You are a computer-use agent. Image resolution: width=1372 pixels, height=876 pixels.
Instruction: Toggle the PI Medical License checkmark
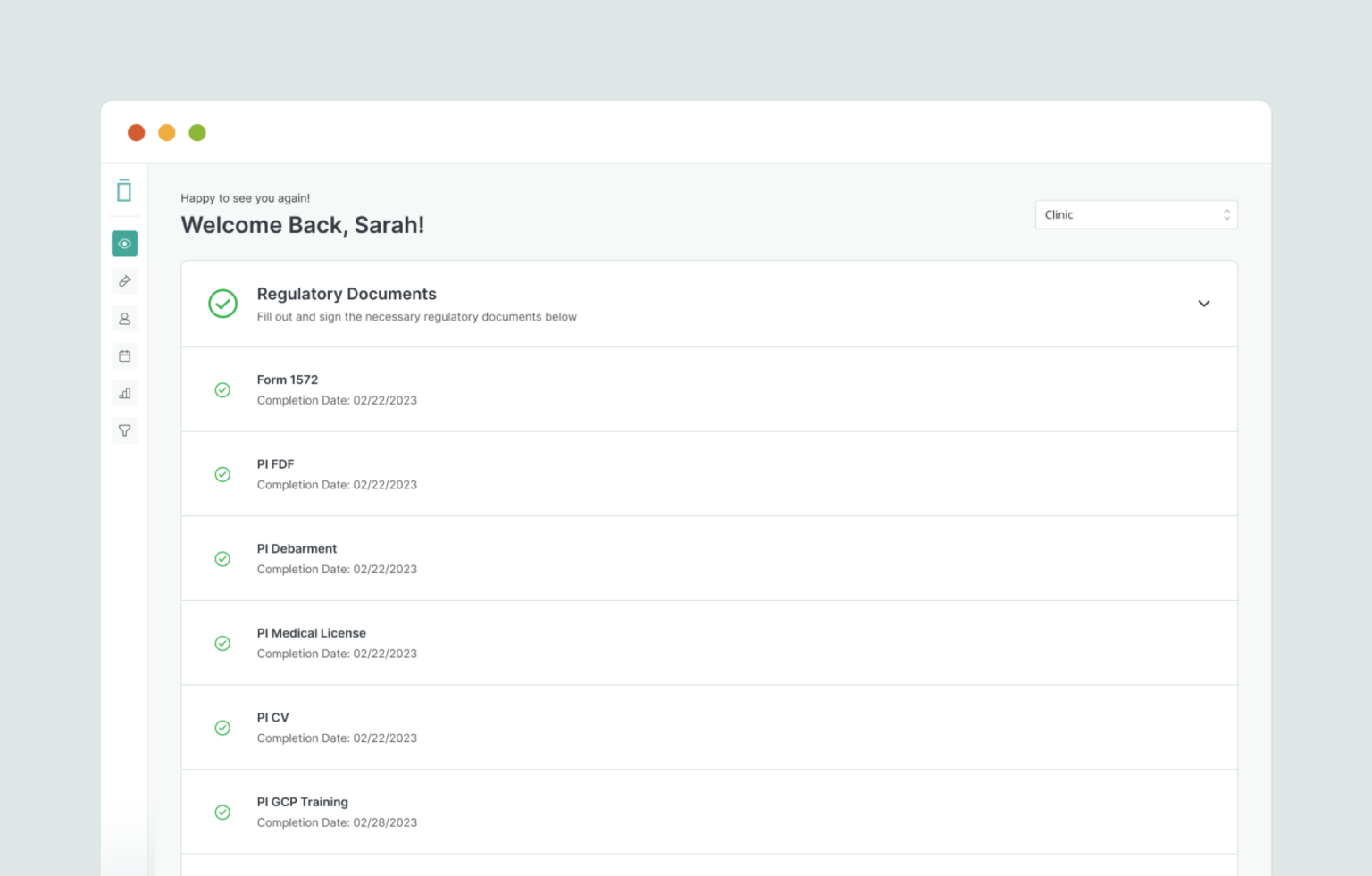222,644
